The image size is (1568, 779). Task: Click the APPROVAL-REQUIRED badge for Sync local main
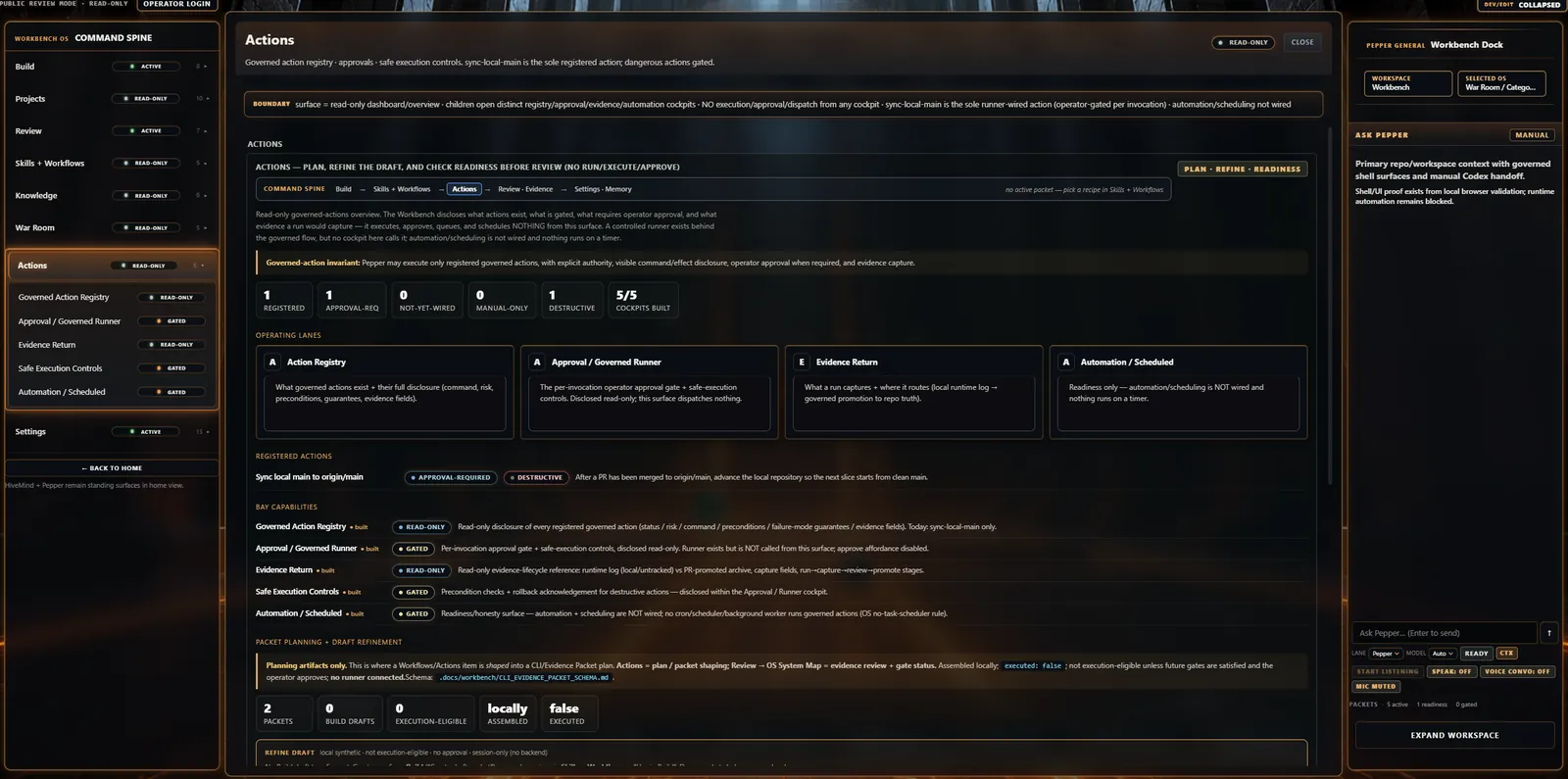pos(451,478)
